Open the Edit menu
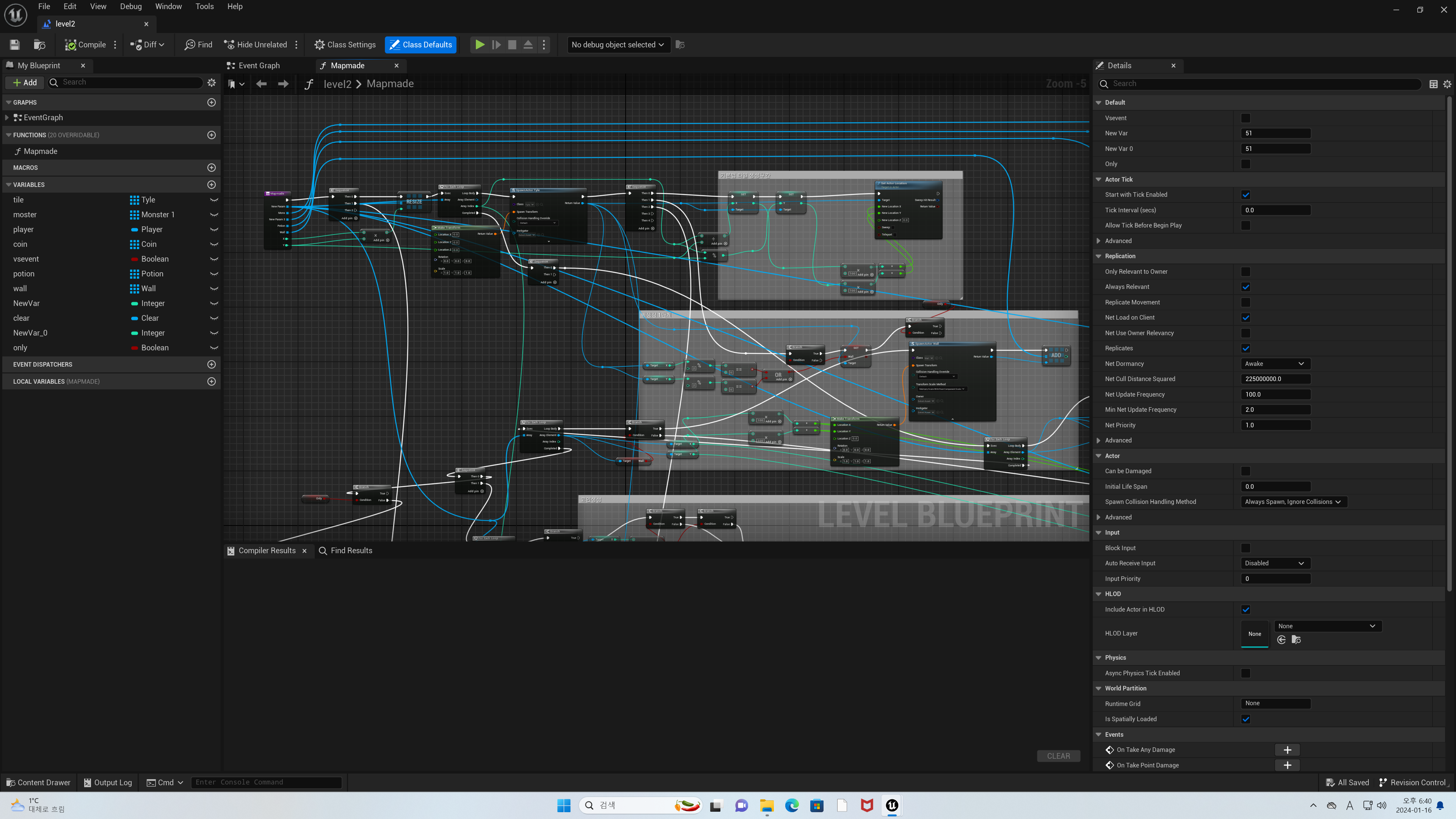 [x=70, y=6]
